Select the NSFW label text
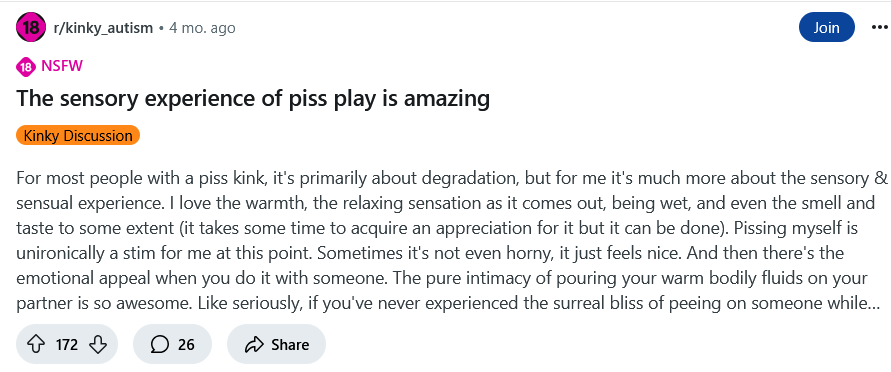Image resolution: width=891 pixels, height=372 pixels. coord(62,66)
